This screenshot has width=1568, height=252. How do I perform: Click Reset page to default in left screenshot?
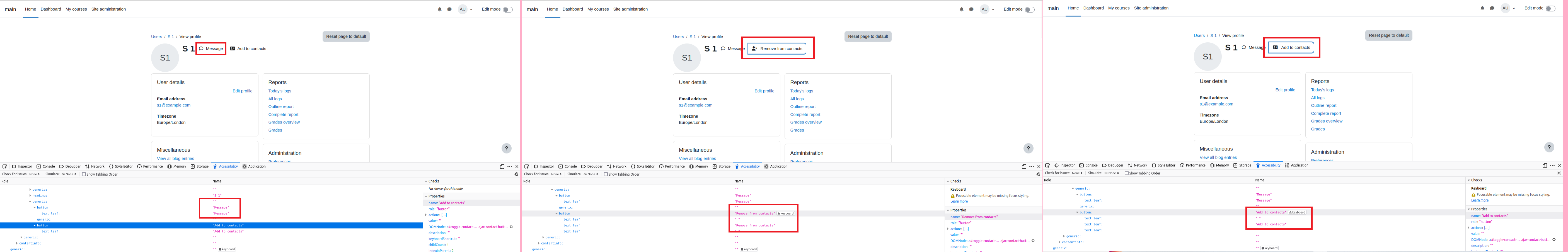point(346,37)
